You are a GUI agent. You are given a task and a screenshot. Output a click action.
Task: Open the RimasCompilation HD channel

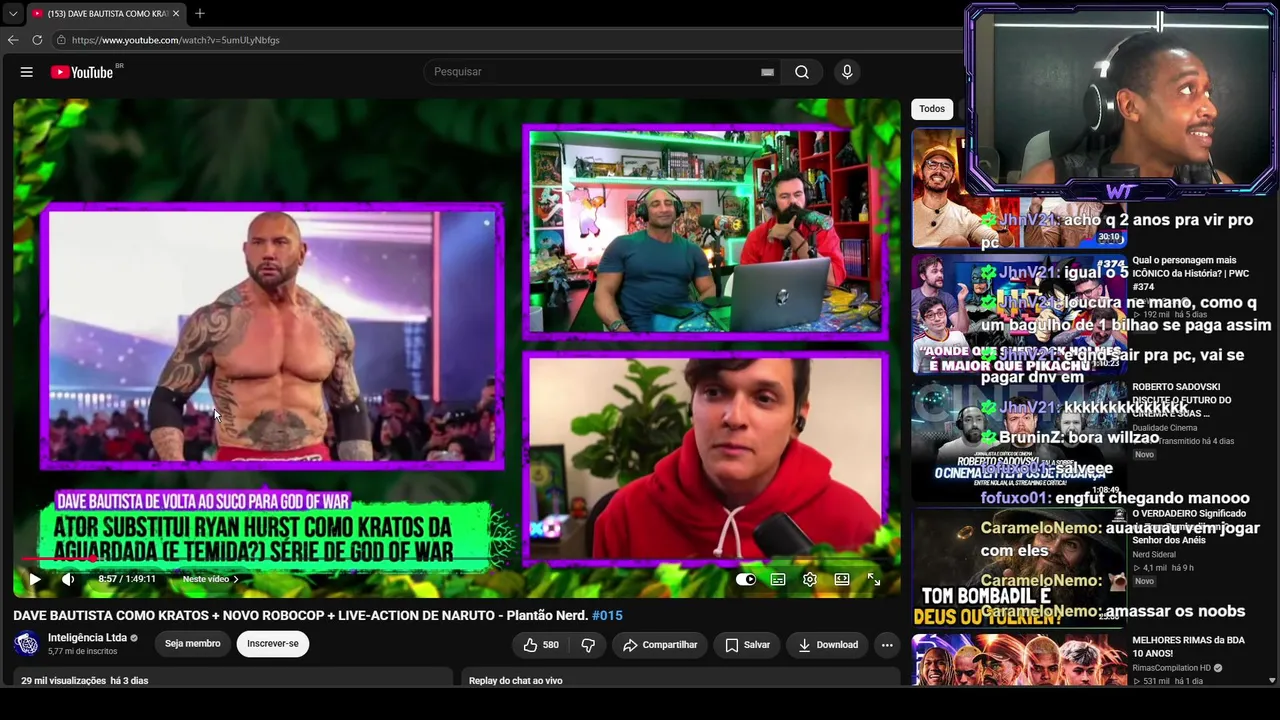pos(1172,667)
